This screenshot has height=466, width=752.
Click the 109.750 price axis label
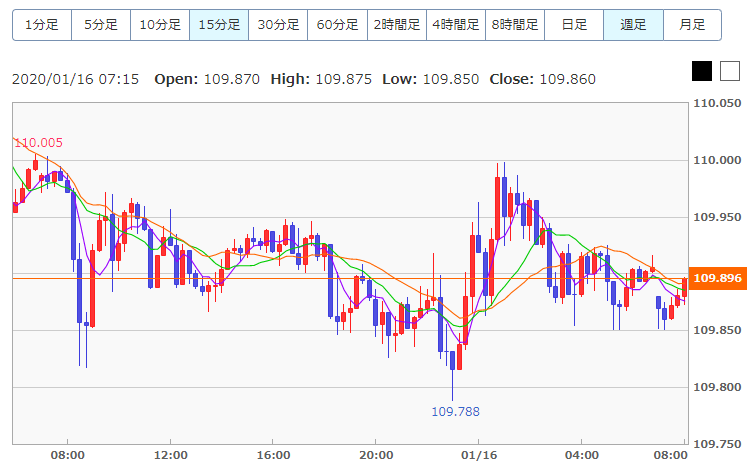tap(717, 444)
